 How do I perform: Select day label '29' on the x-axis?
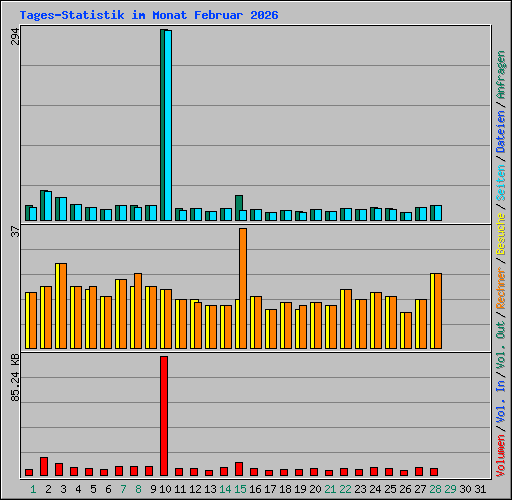click(450, 489)
